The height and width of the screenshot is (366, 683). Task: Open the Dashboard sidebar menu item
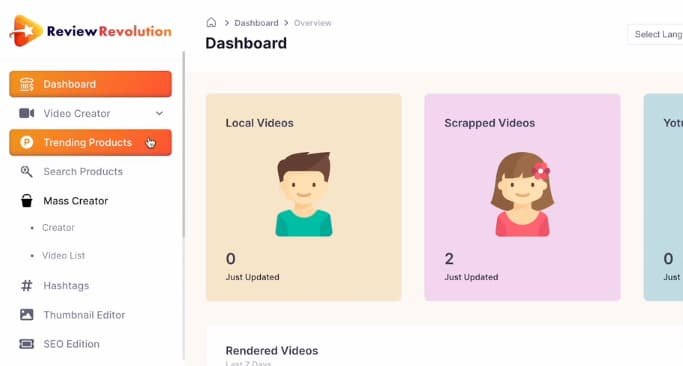pos(91,84)
